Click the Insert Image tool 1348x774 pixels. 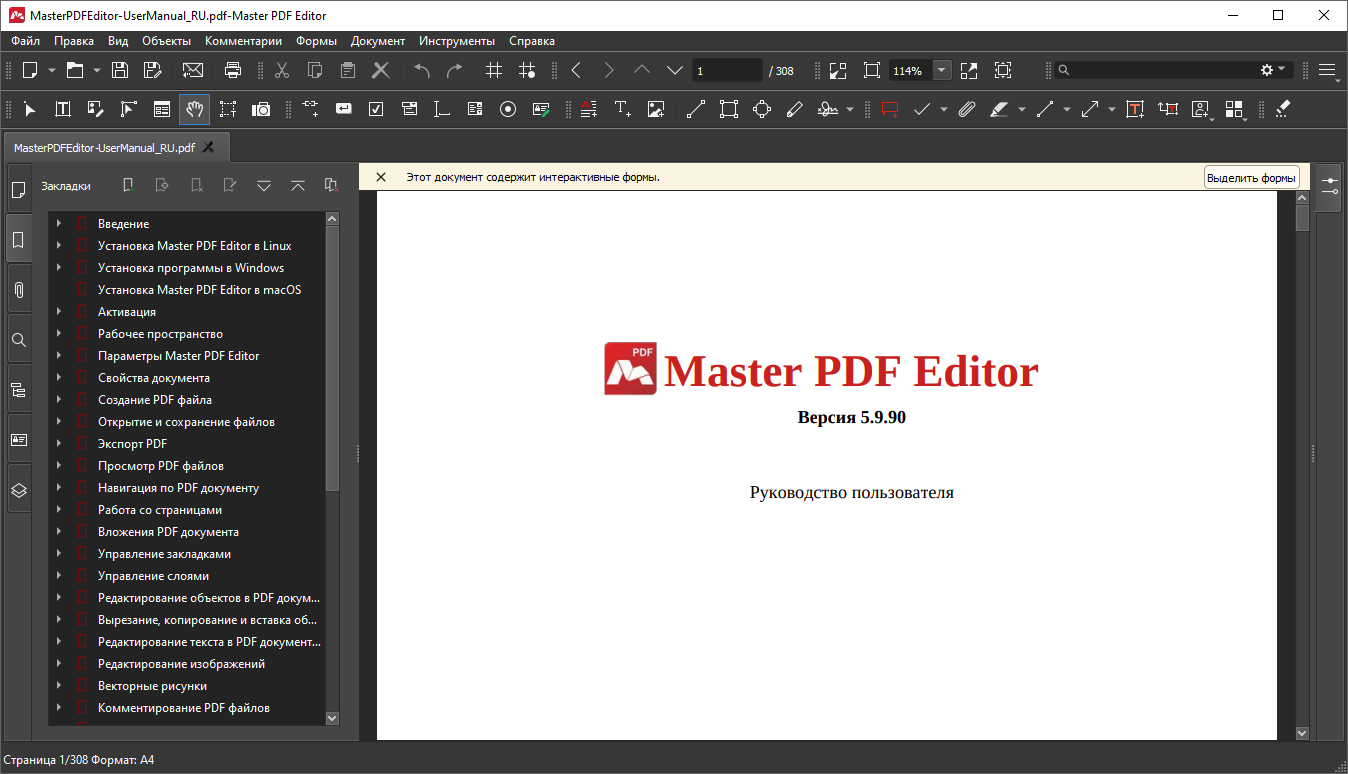[x=656, y=109]
